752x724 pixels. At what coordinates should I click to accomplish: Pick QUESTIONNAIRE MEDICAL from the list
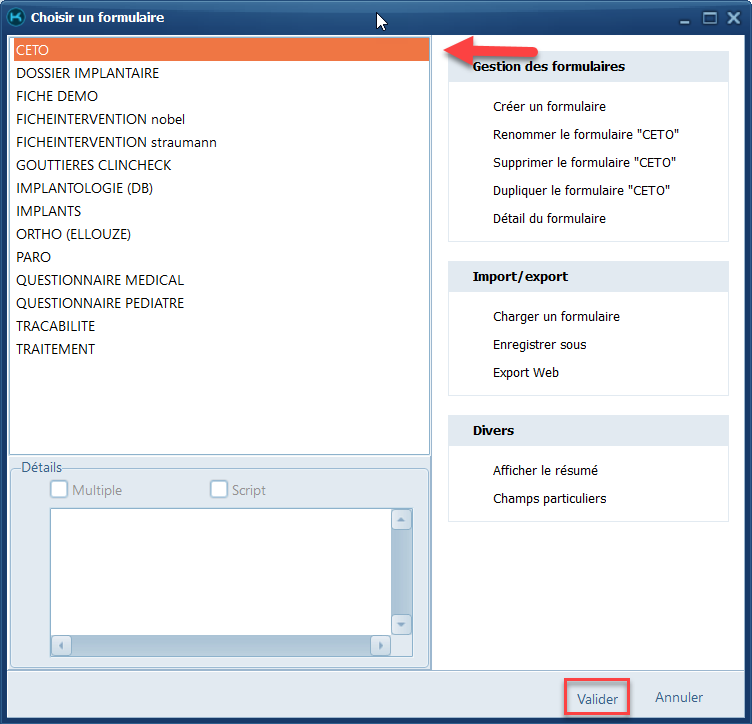point(100,280)
